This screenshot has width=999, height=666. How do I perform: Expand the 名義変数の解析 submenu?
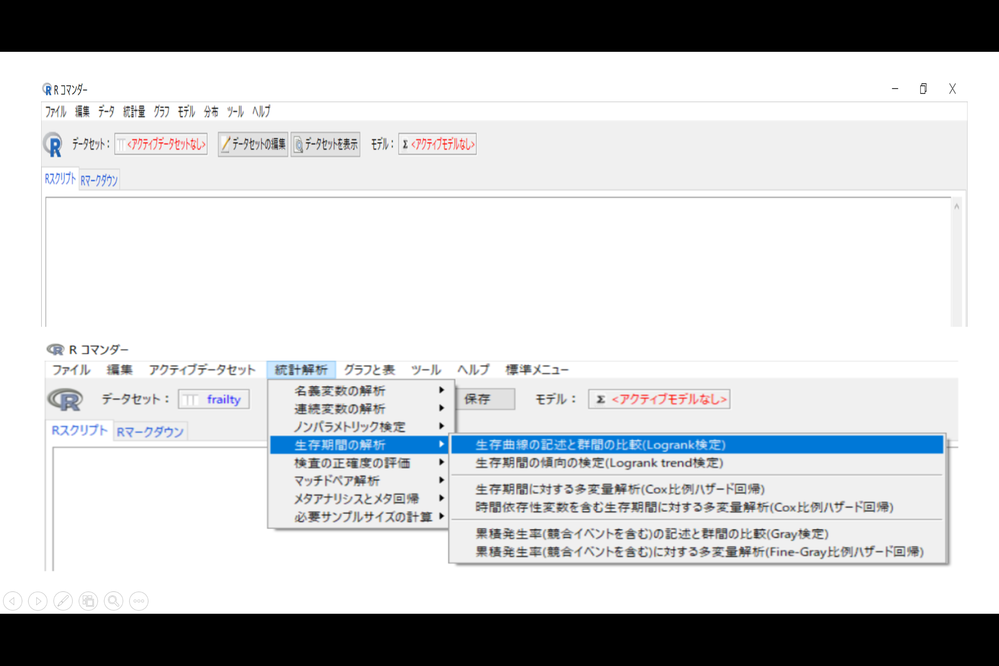click(x=361, y=391)
